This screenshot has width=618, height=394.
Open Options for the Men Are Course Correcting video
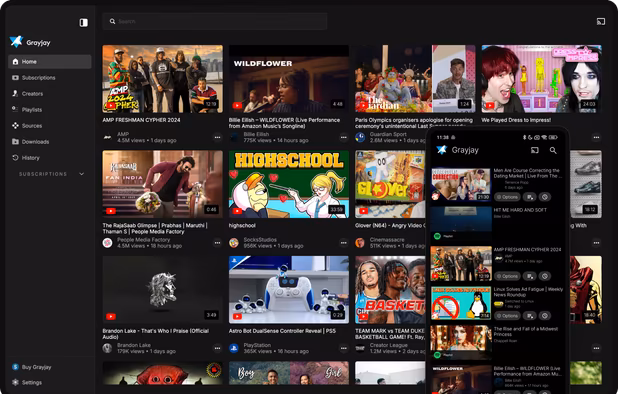[x=508, y=197]
